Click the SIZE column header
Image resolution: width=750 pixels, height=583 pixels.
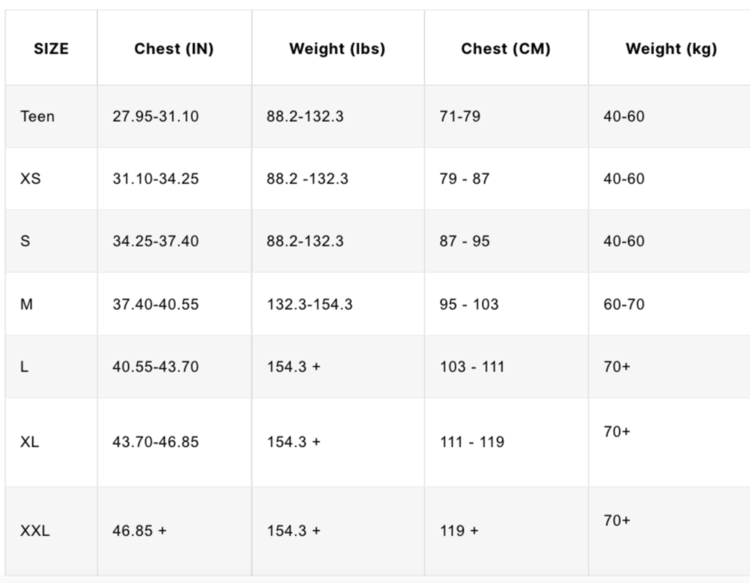[51, 48]
